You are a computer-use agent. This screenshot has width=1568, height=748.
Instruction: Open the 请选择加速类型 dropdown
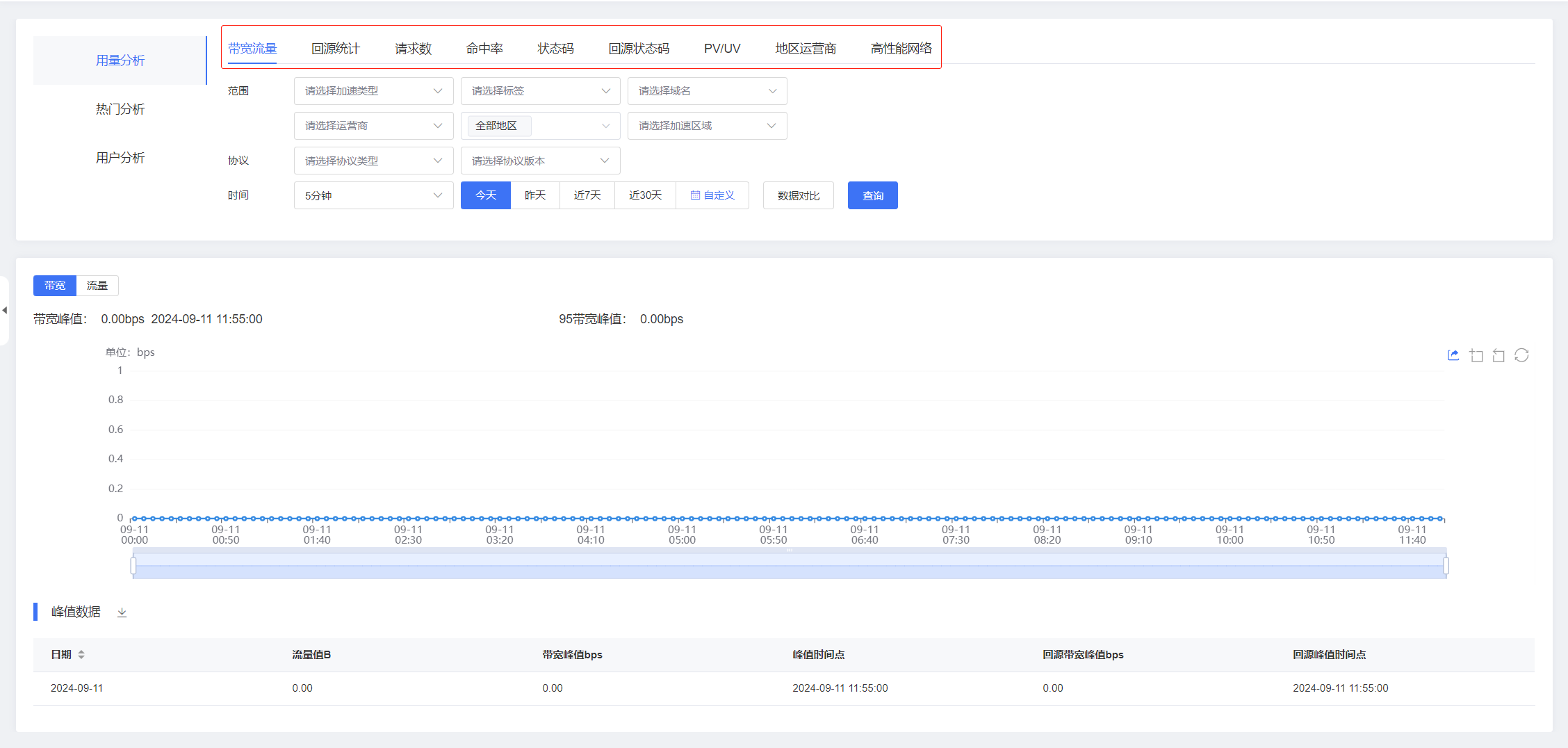374,91
